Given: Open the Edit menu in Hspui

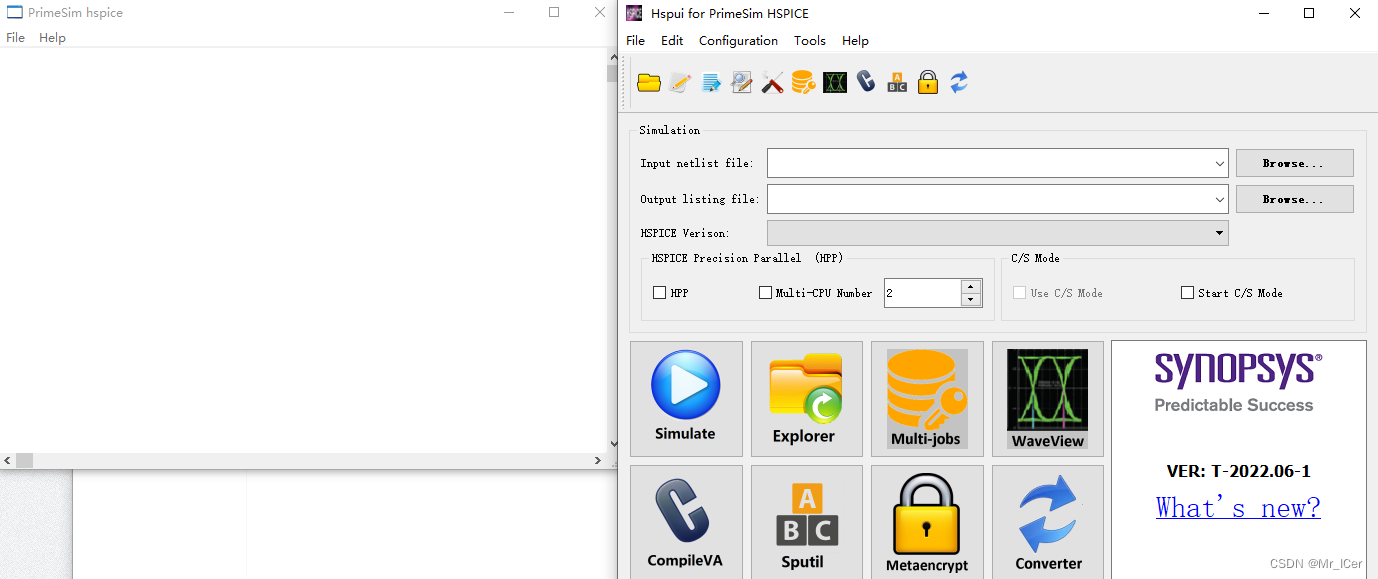Looking at the screenshot, I should click(672, 41).
